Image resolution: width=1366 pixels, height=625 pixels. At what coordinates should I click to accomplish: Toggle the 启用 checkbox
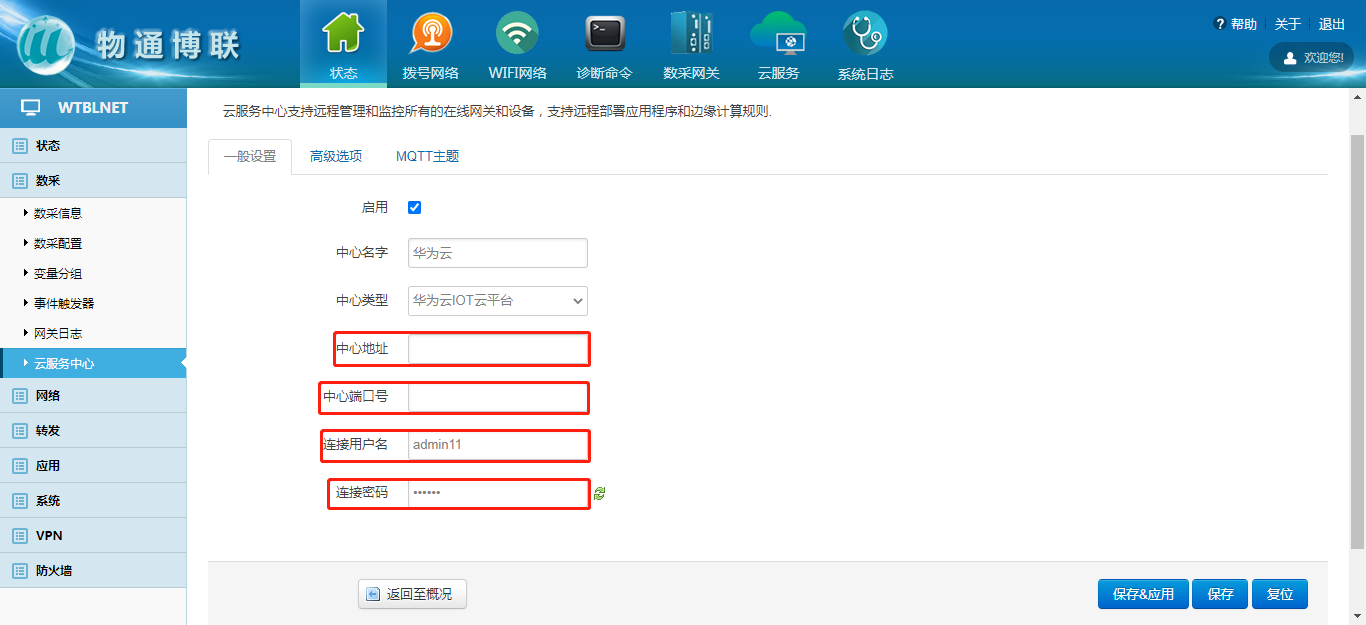(x=415, y=208)
